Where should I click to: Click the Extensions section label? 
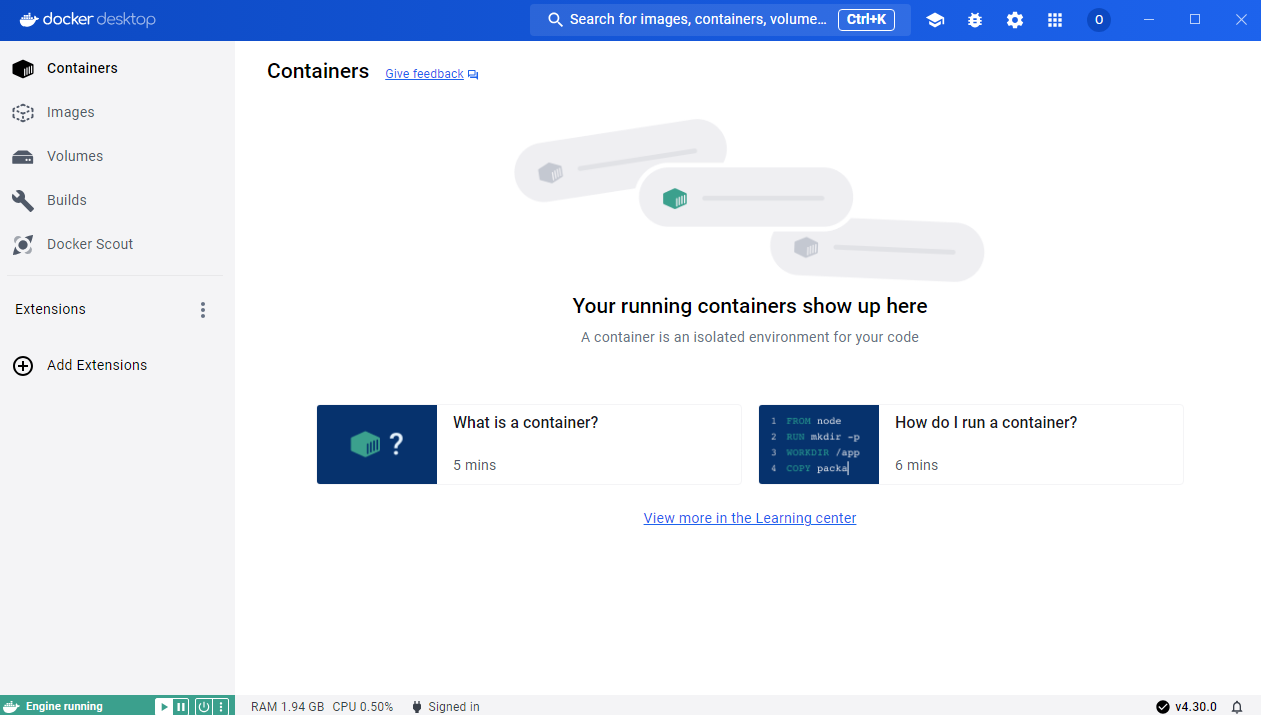click(x=50, y=309)
